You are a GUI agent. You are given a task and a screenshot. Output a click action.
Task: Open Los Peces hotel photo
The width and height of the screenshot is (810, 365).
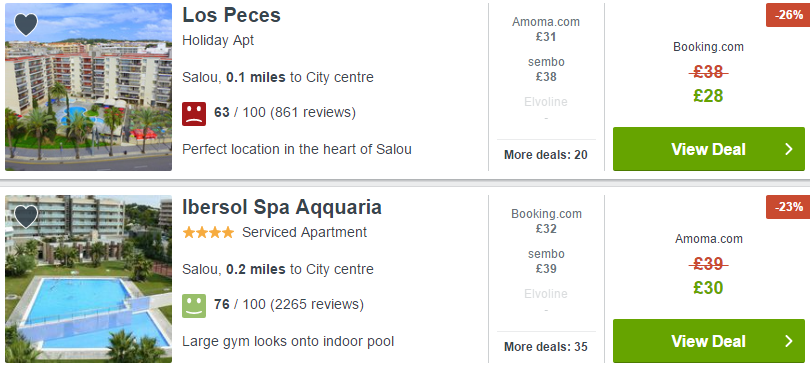[88, 87]
